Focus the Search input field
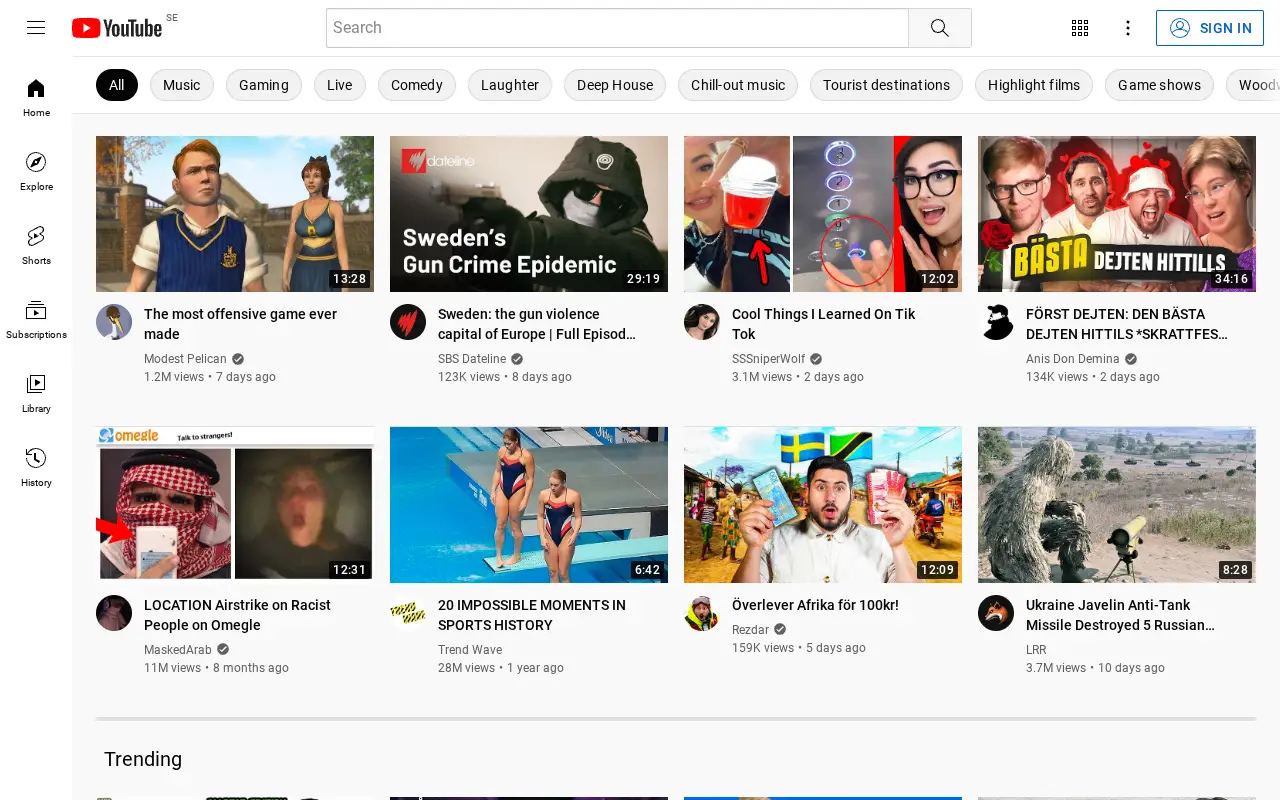 pyautogui.click(x=617, y=28)
